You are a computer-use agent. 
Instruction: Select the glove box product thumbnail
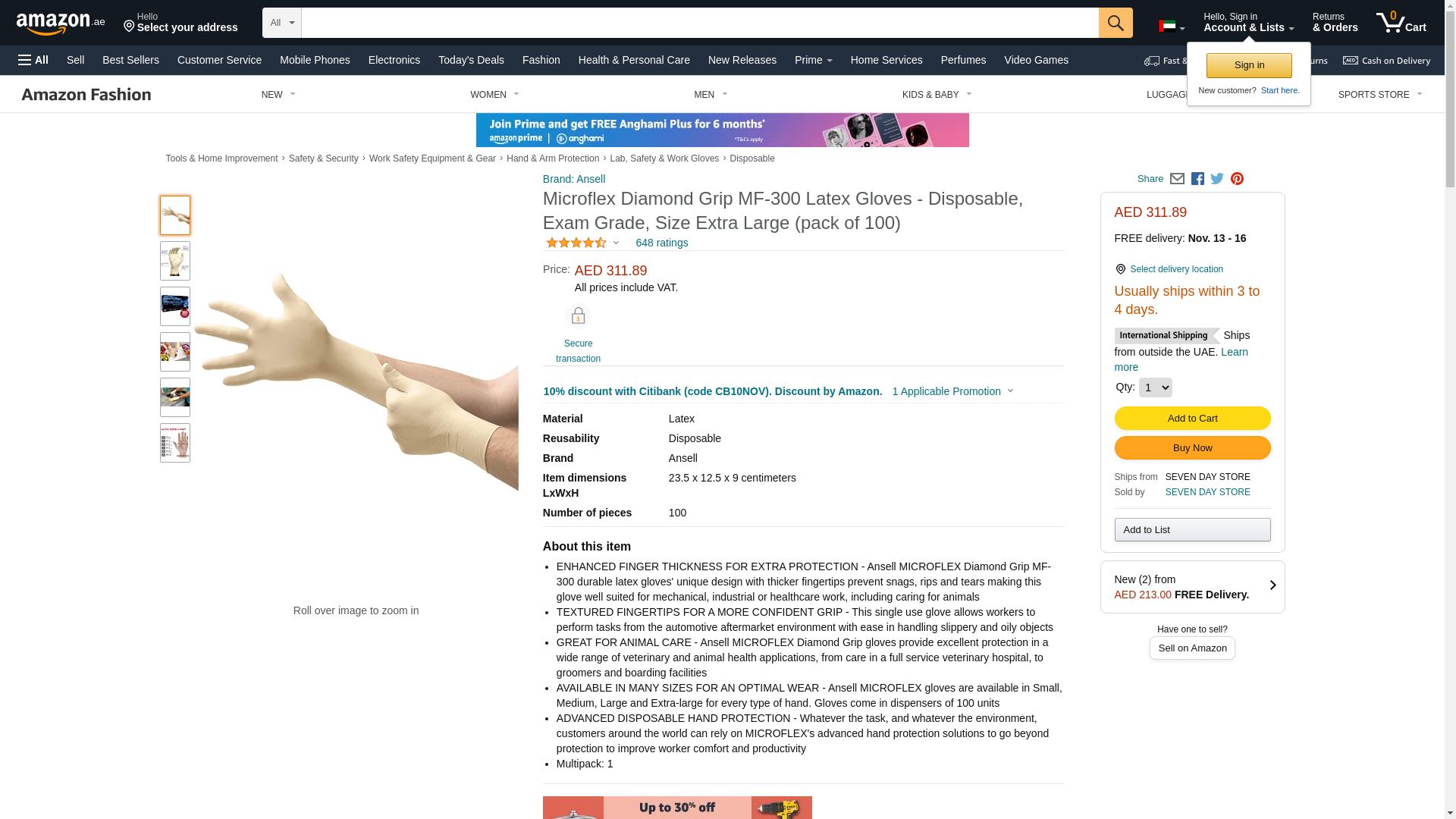(x=175, y=306)
